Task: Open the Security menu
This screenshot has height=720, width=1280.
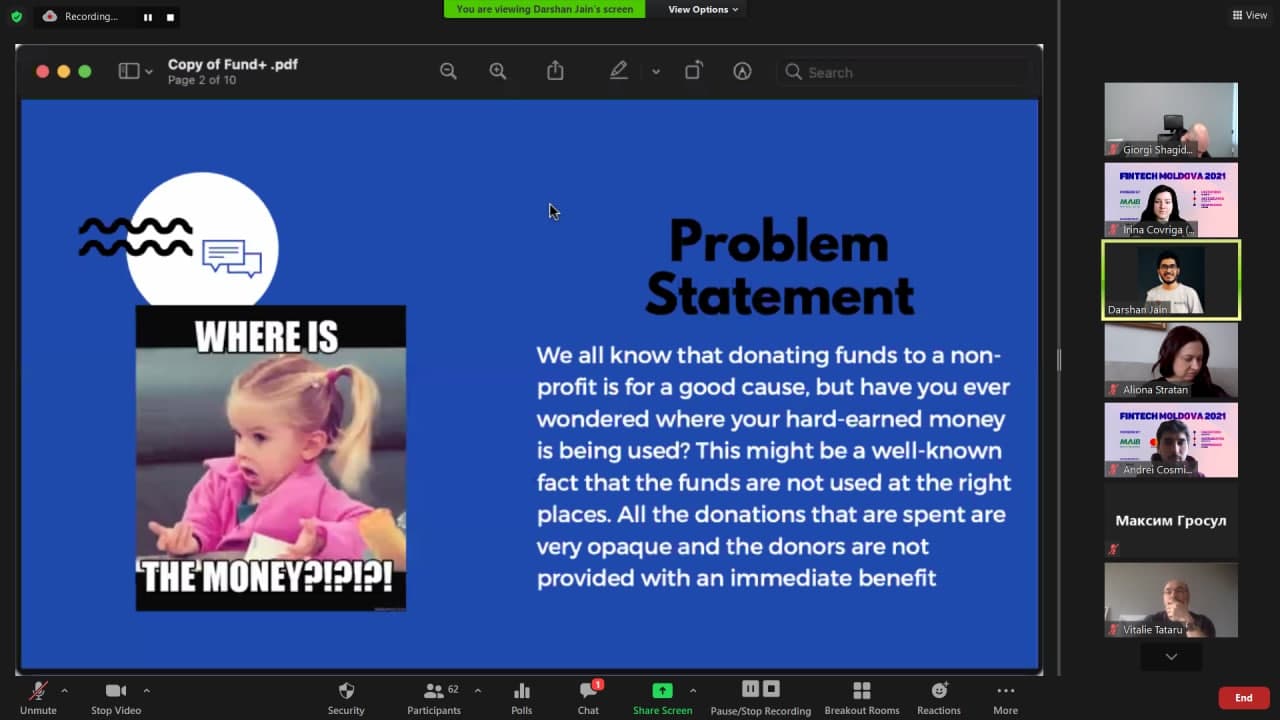Action: click(346, 697)
